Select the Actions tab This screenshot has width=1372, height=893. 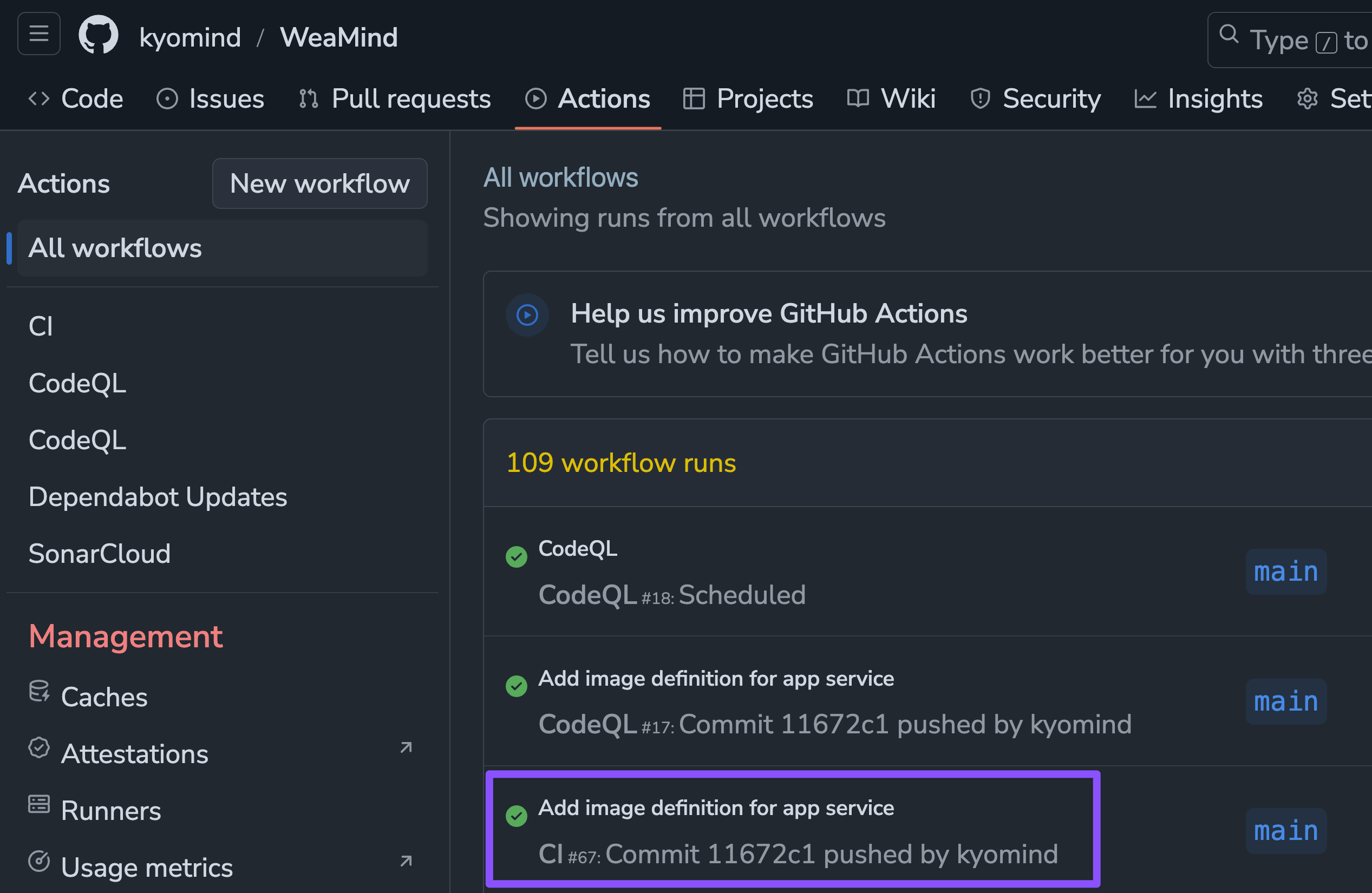pyautogui.click(x=588, y=99)
